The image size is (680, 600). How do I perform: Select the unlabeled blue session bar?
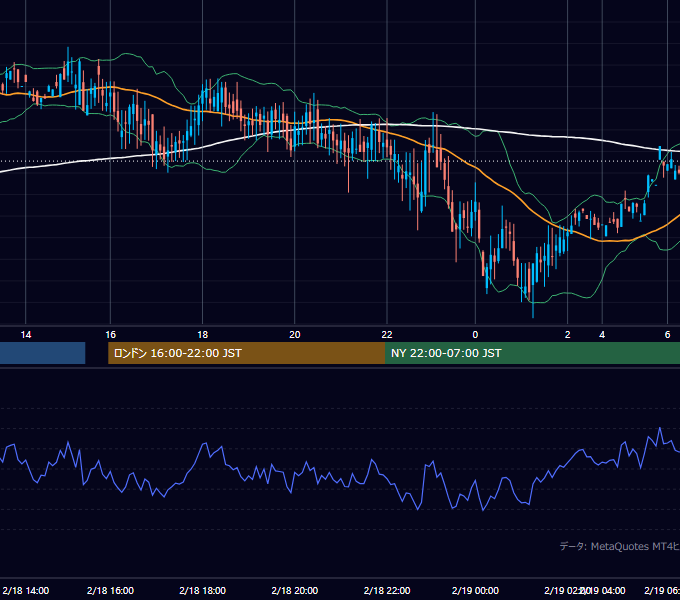coord(42,353)
